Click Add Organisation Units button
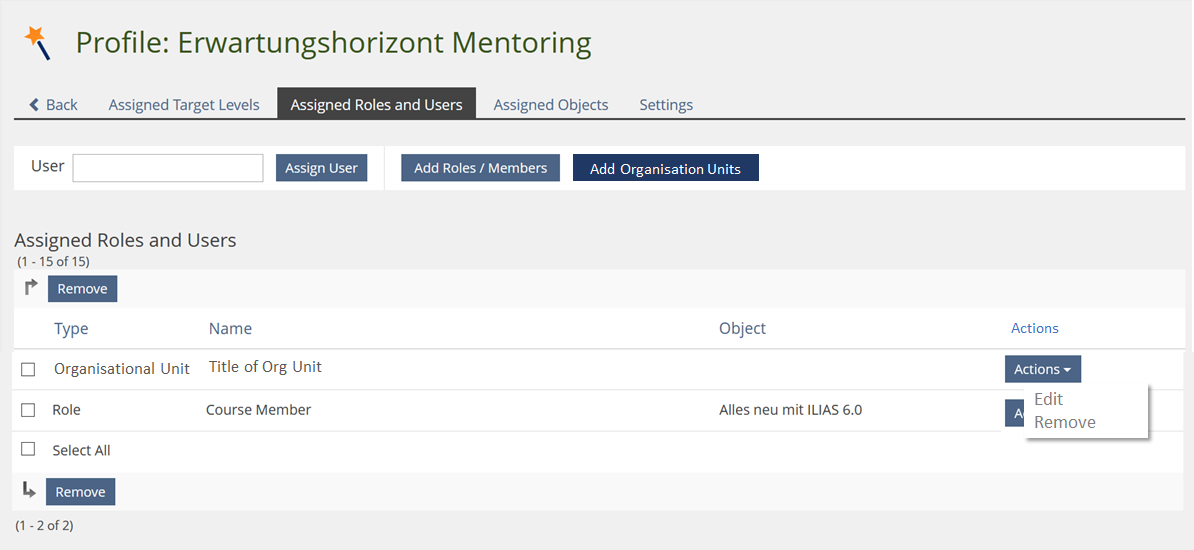The height and width of the screenshot is (550, 1194). [x=665, y=168]
